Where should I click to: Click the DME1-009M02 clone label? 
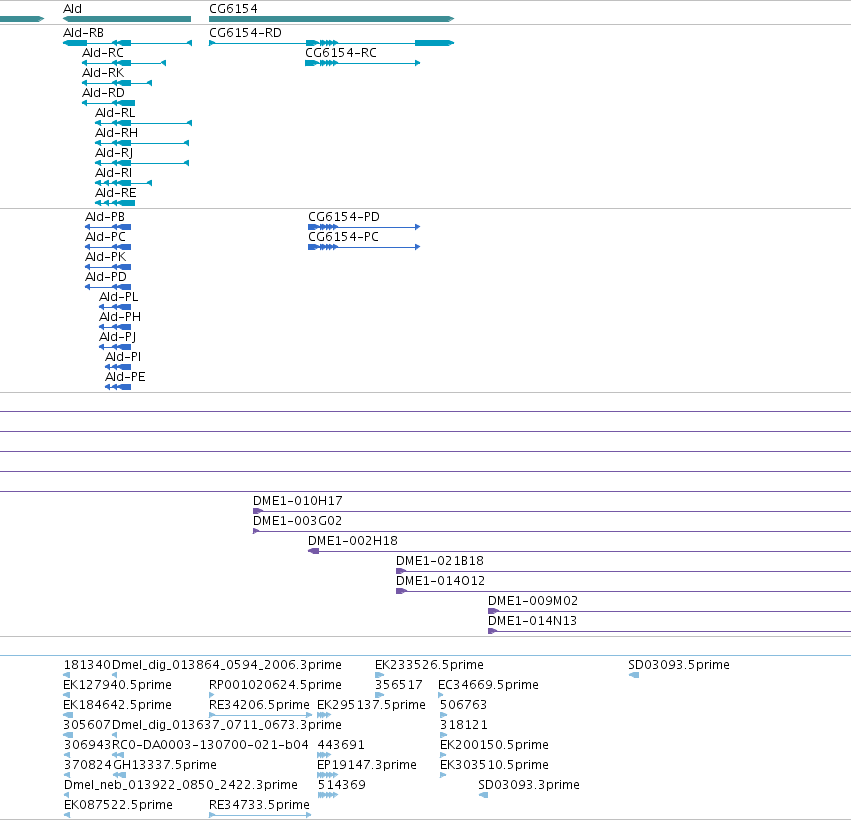pos(533,601)
